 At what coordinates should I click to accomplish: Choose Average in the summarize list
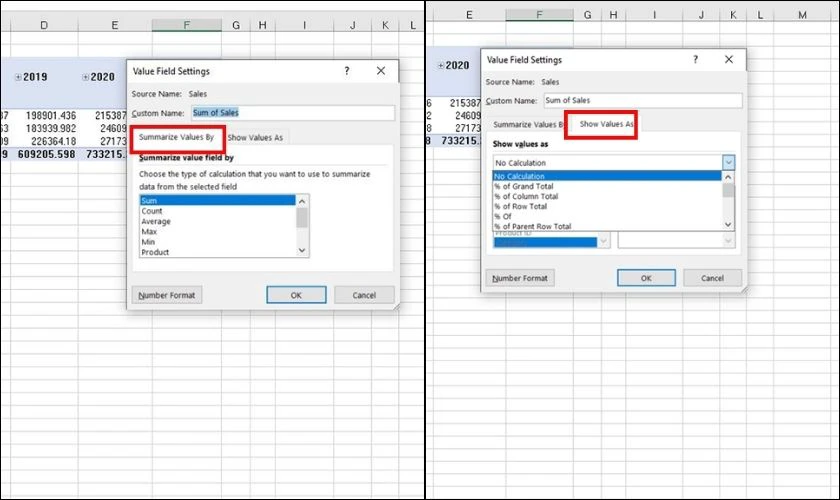[x=217, y=221]
